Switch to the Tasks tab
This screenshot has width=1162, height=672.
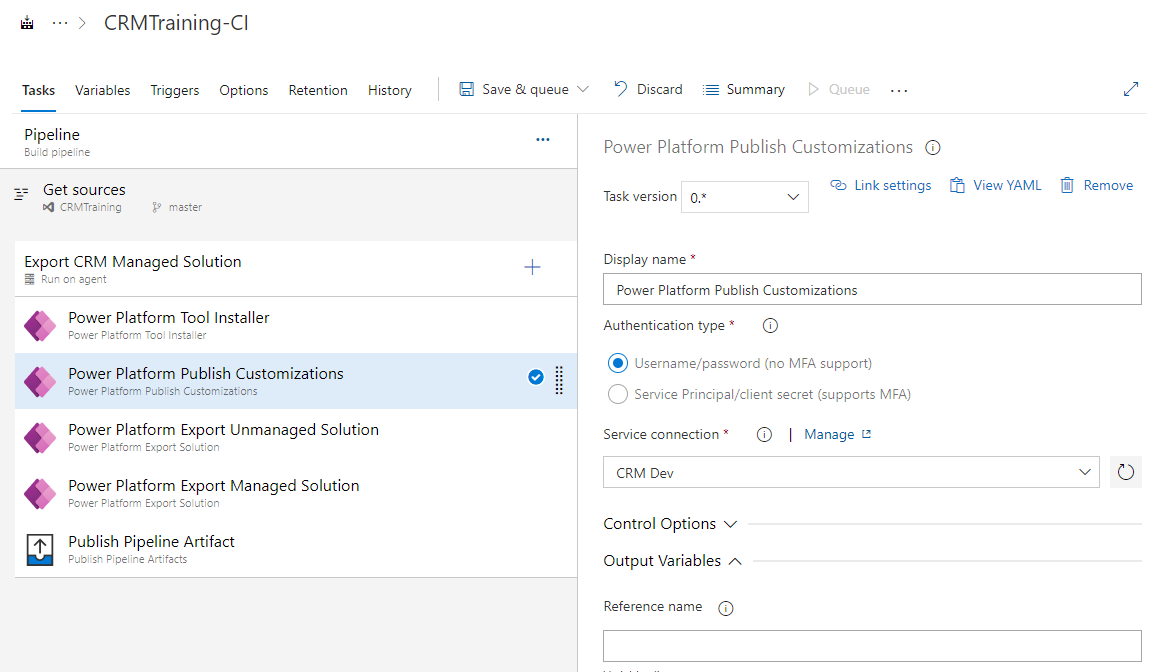(x=39, y=90)
